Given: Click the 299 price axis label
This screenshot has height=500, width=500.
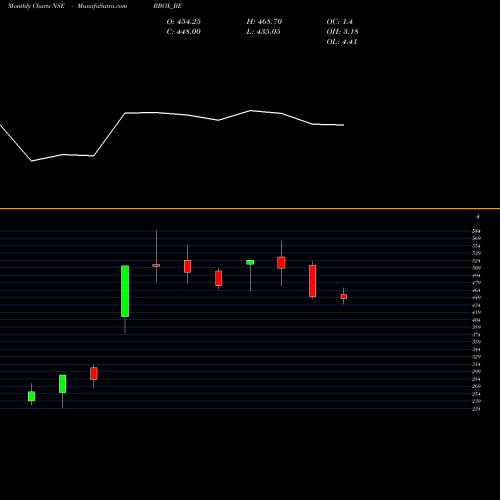Looking at the screenshot, I should [476, 372].
